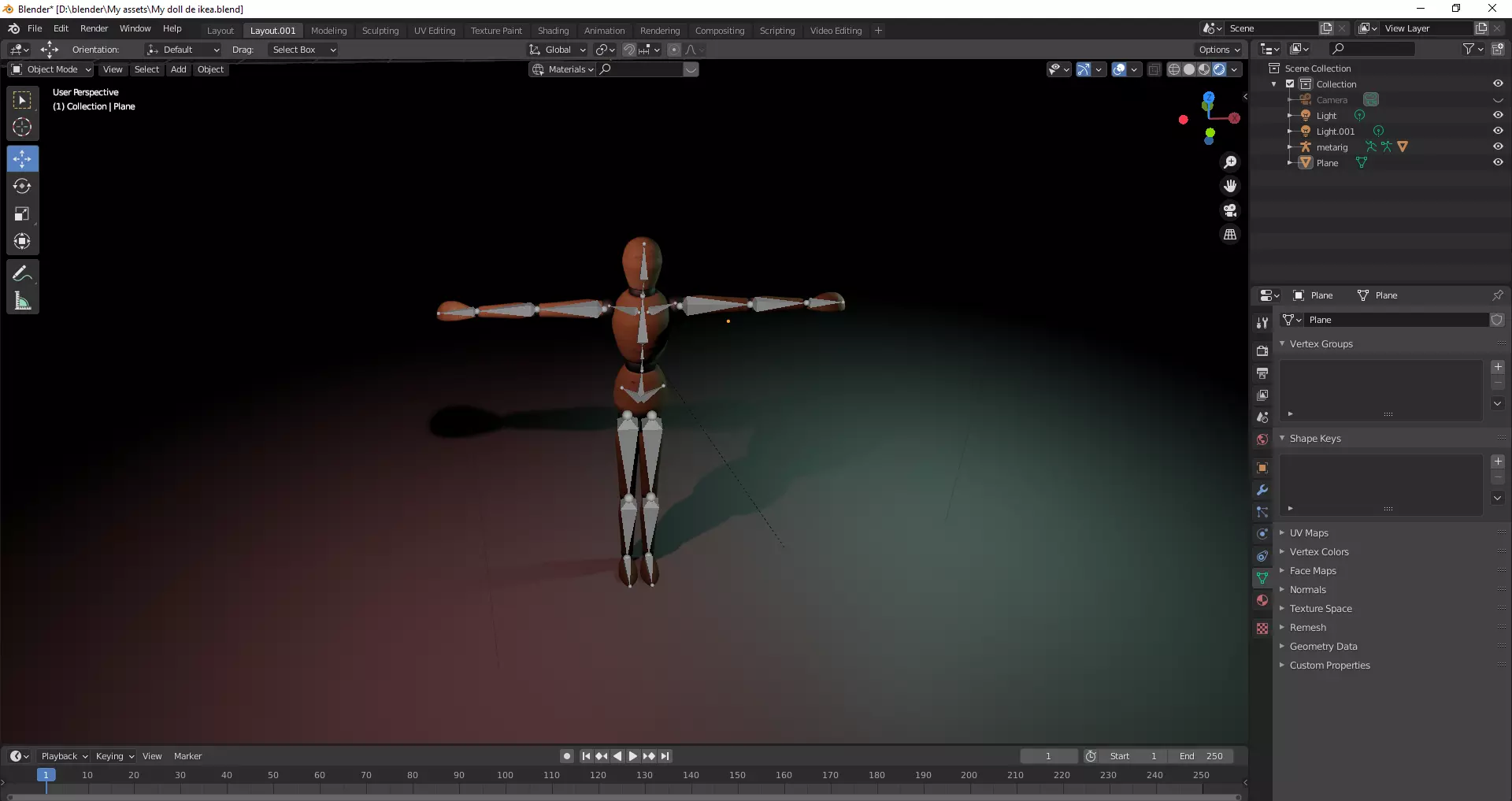This screenshot has height=801, width=1512.
Task: Switch to the Shading workspace tab
Action: coord(553,31)
